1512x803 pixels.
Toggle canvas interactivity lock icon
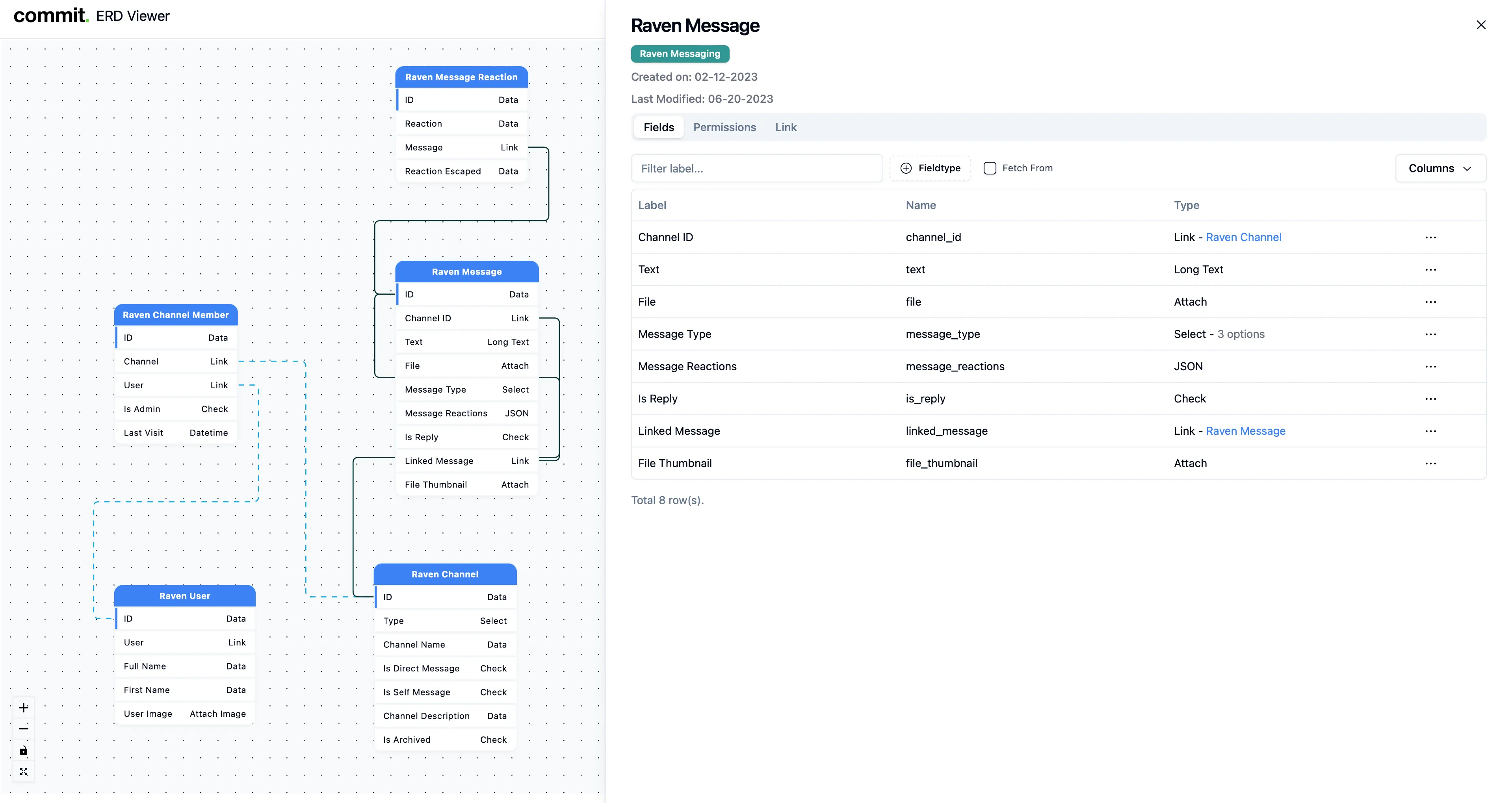[x=24, y=751]
